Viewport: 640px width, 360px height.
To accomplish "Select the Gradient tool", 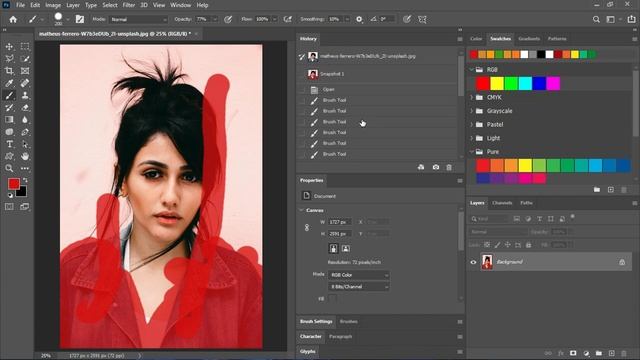I will coord(9,120).
